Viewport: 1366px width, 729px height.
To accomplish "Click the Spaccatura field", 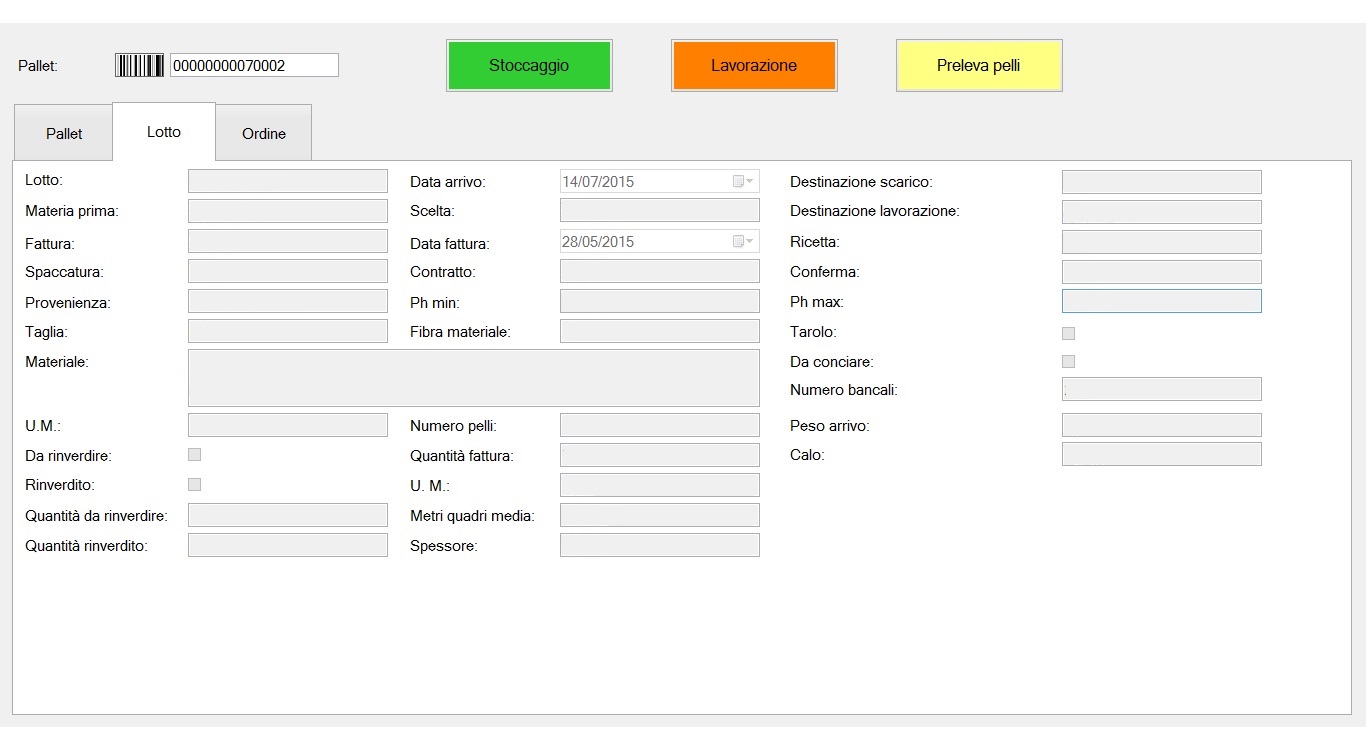I will 288,271.
